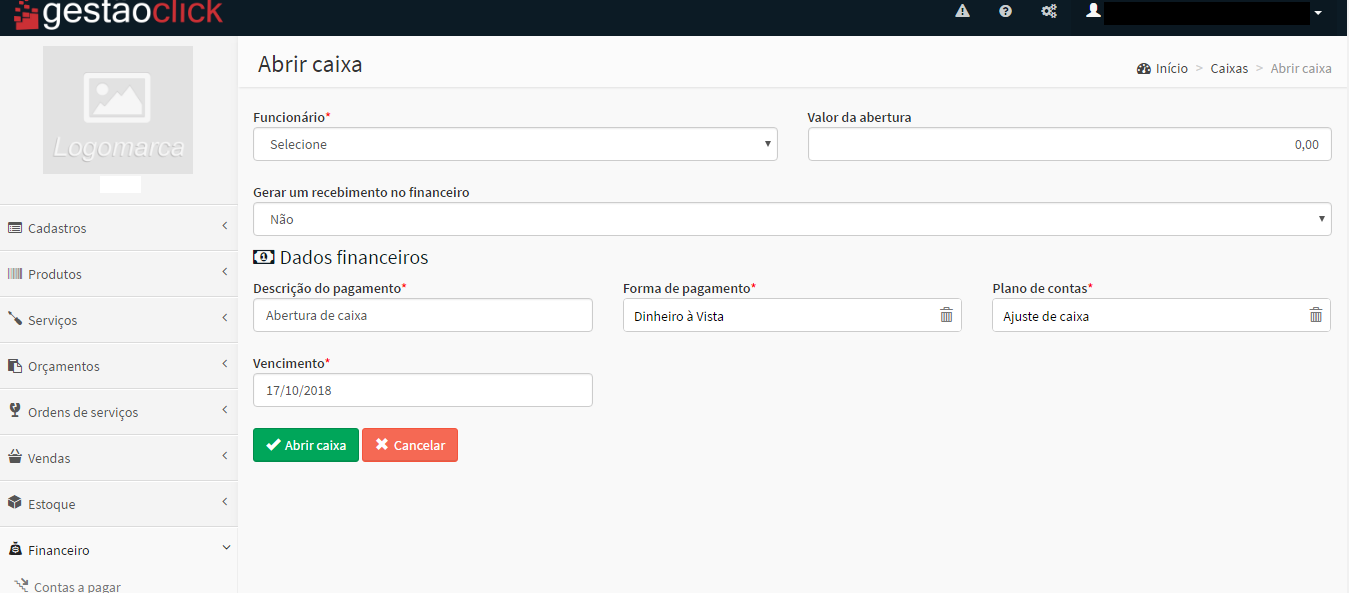Image resolution: width=1349 pixels, height=593 pixels.
Task: Click the green Abrir caixa button
Action: tap(306, 445)
